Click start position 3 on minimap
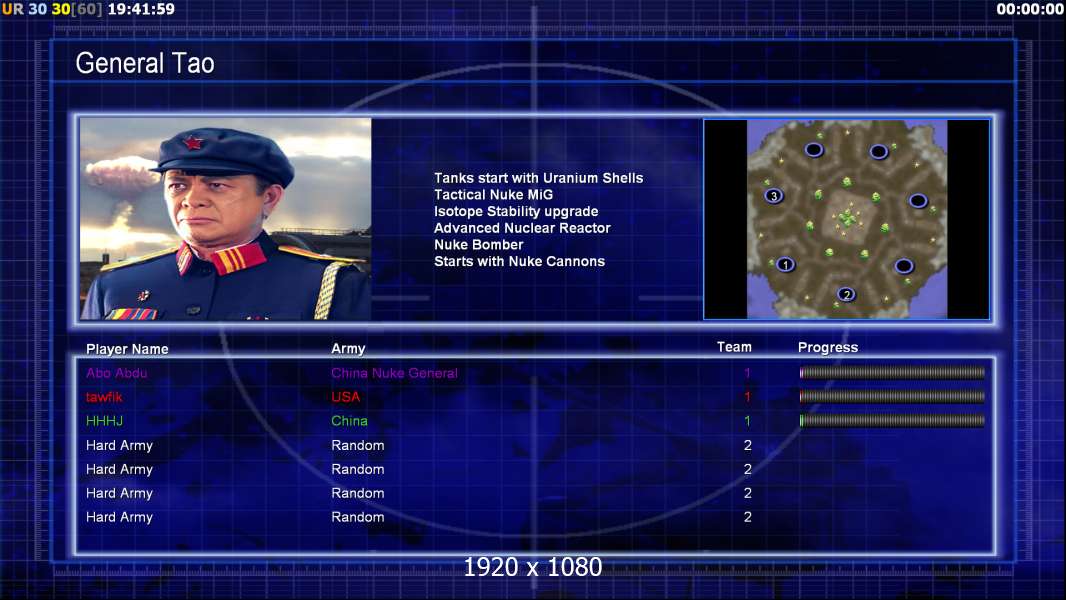1066x600 pixels. [774, 196]
